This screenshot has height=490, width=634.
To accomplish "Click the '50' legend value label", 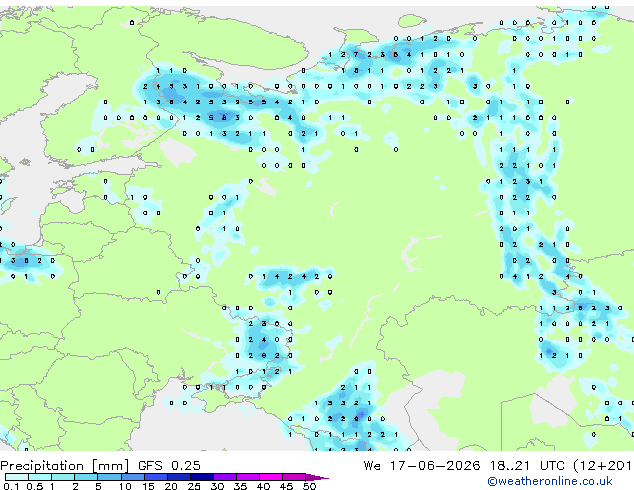I will point(310,486).
